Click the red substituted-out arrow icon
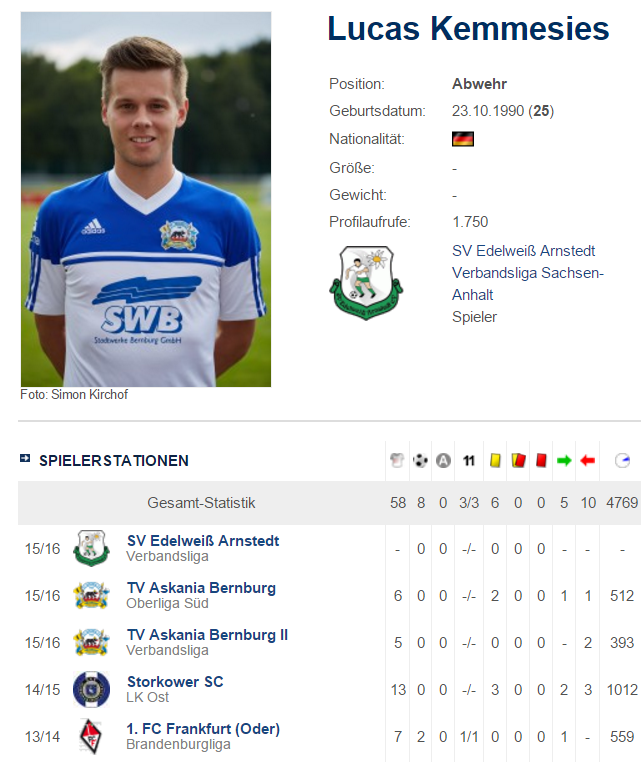This screenshot has height=762, width=641. click(x=588, y=460)
